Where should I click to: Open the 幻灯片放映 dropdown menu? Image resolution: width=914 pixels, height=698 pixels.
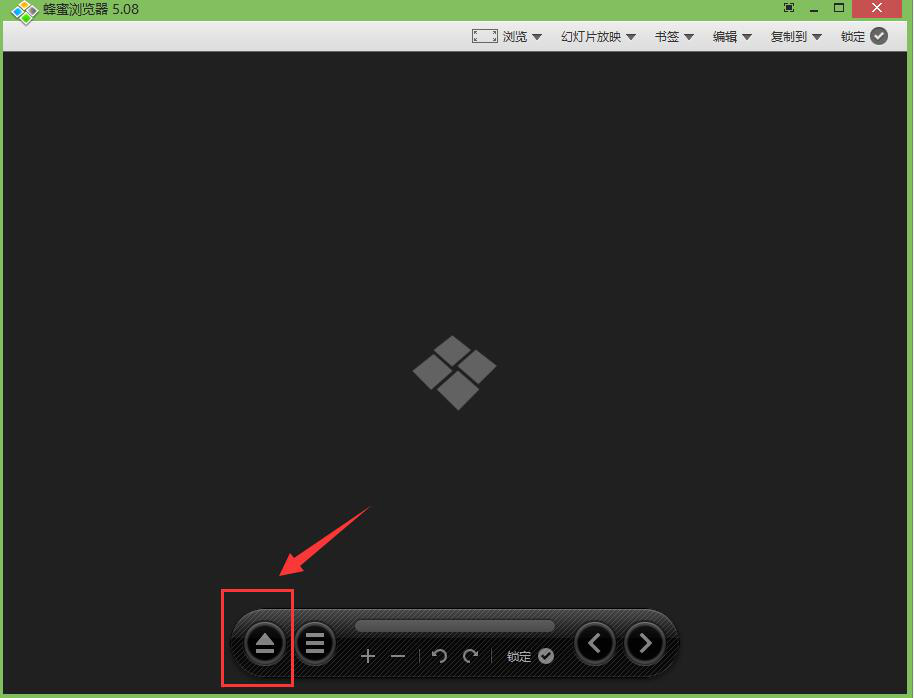598,37
